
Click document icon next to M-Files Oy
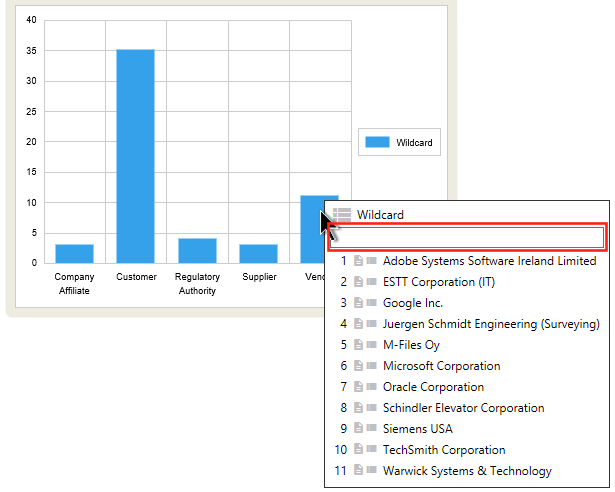tap(359, 345)
